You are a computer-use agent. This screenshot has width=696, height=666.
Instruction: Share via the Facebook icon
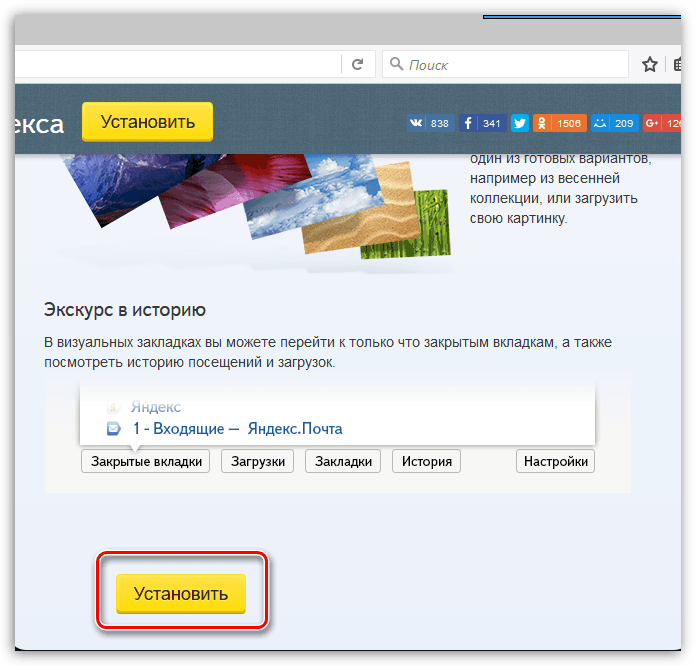pyautogui.click(x=468, y=123)
